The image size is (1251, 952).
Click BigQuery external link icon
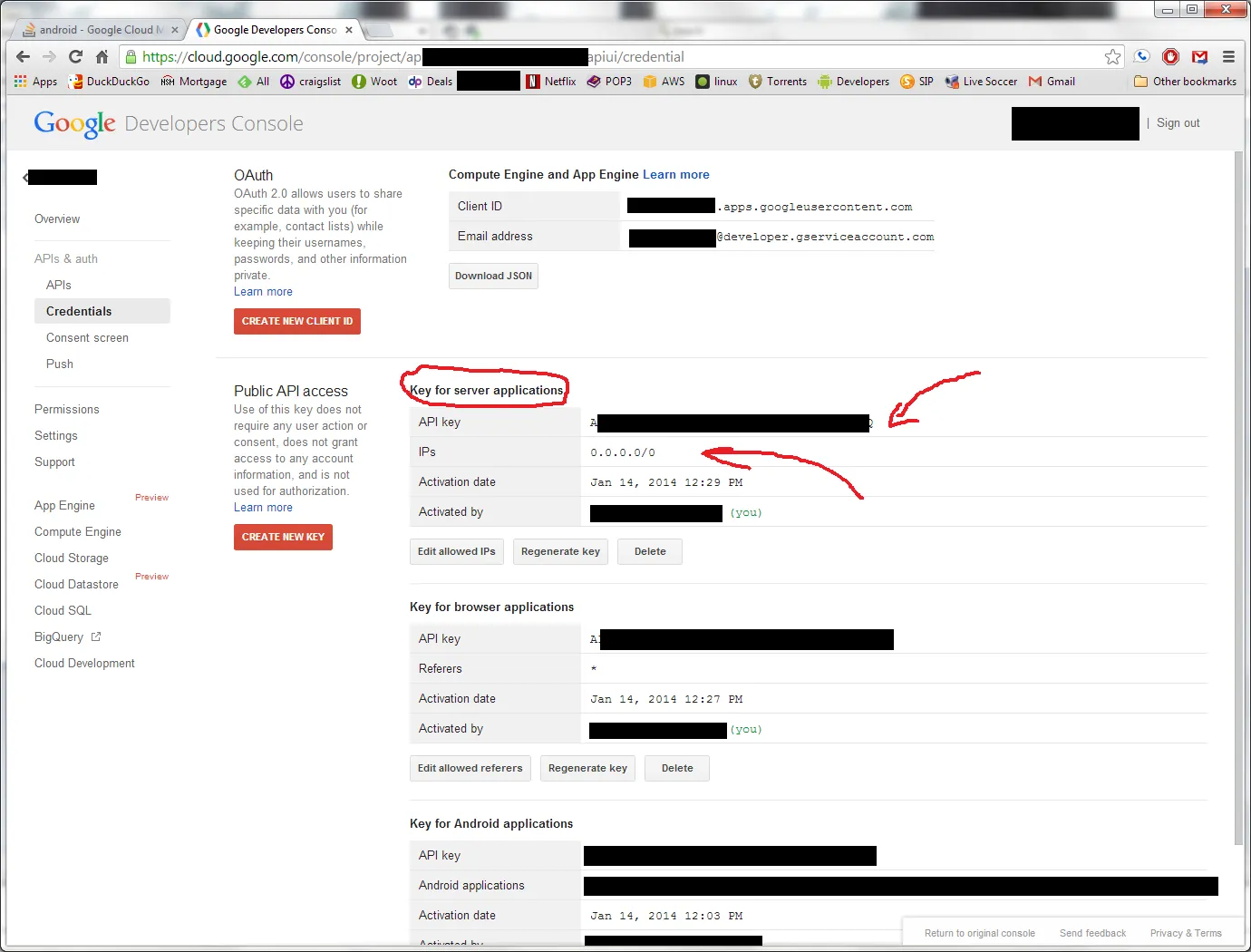coord(96,636)
